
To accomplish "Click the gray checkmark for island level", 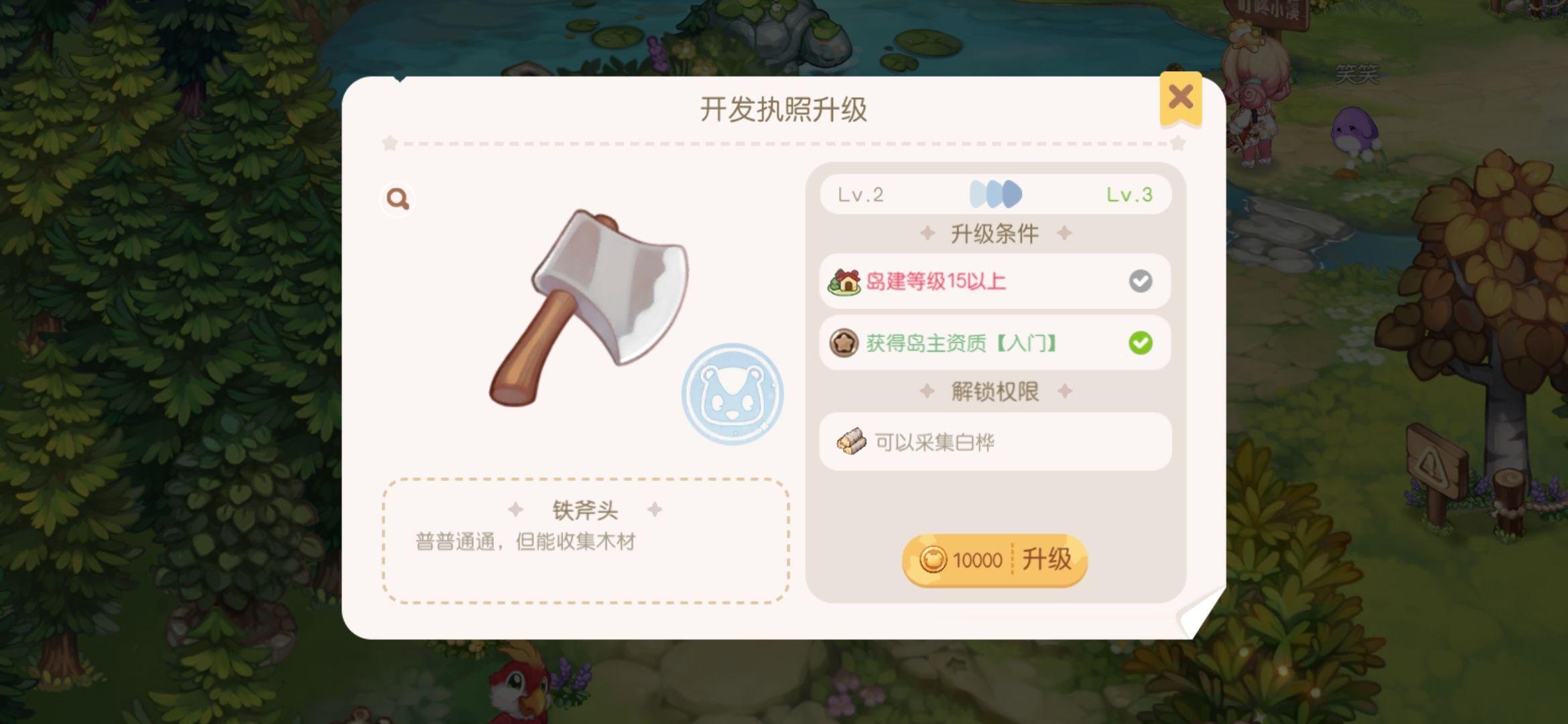I will tap(1140, 281).
